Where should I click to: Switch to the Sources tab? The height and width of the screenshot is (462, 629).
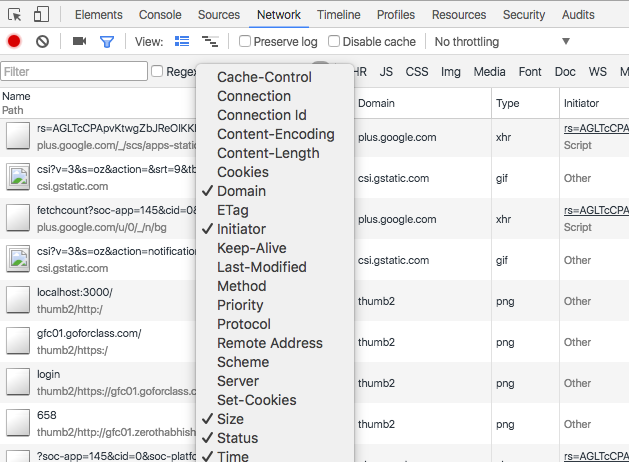219,15
